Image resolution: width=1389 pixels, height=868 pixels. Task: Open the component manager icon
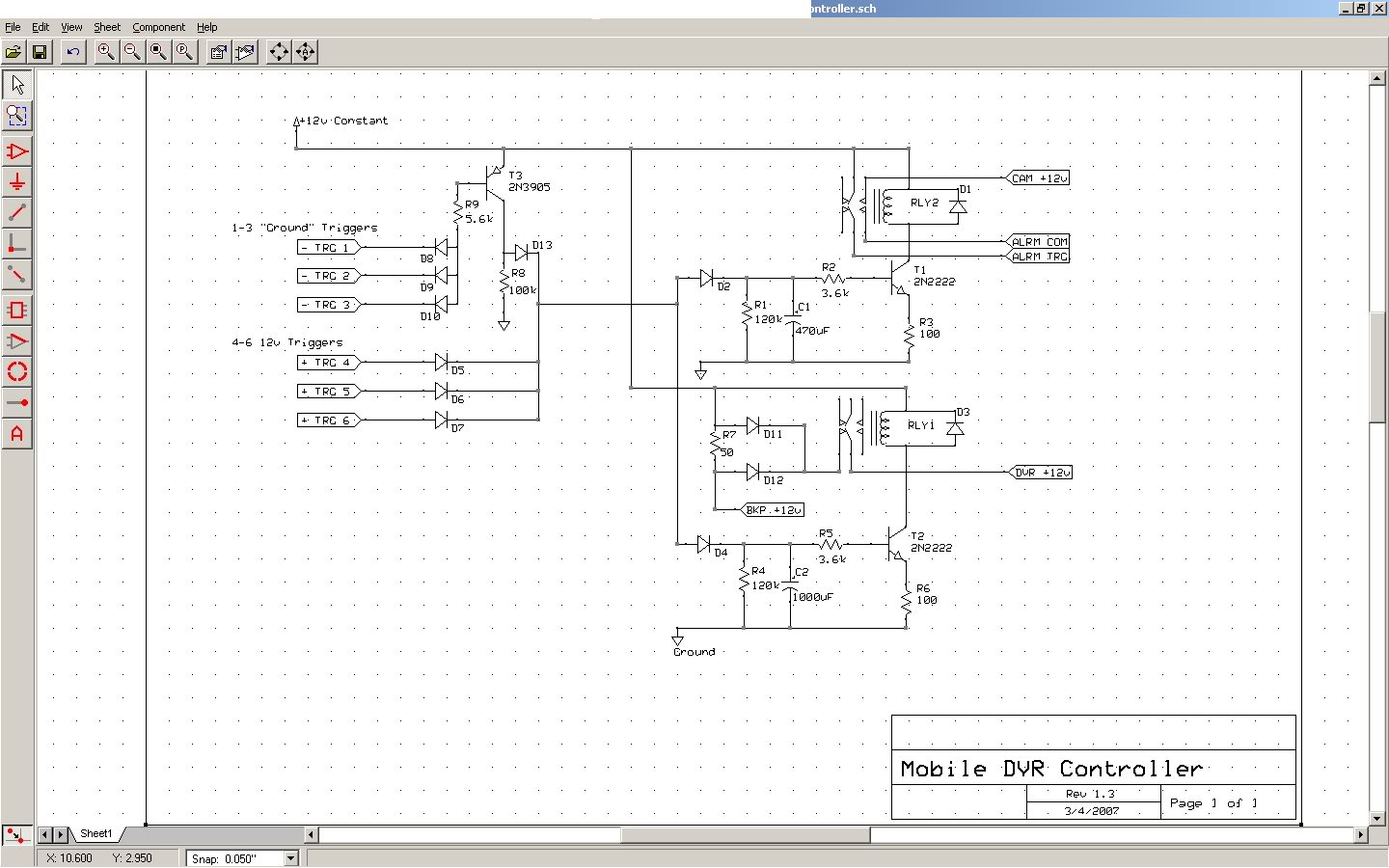245,52
